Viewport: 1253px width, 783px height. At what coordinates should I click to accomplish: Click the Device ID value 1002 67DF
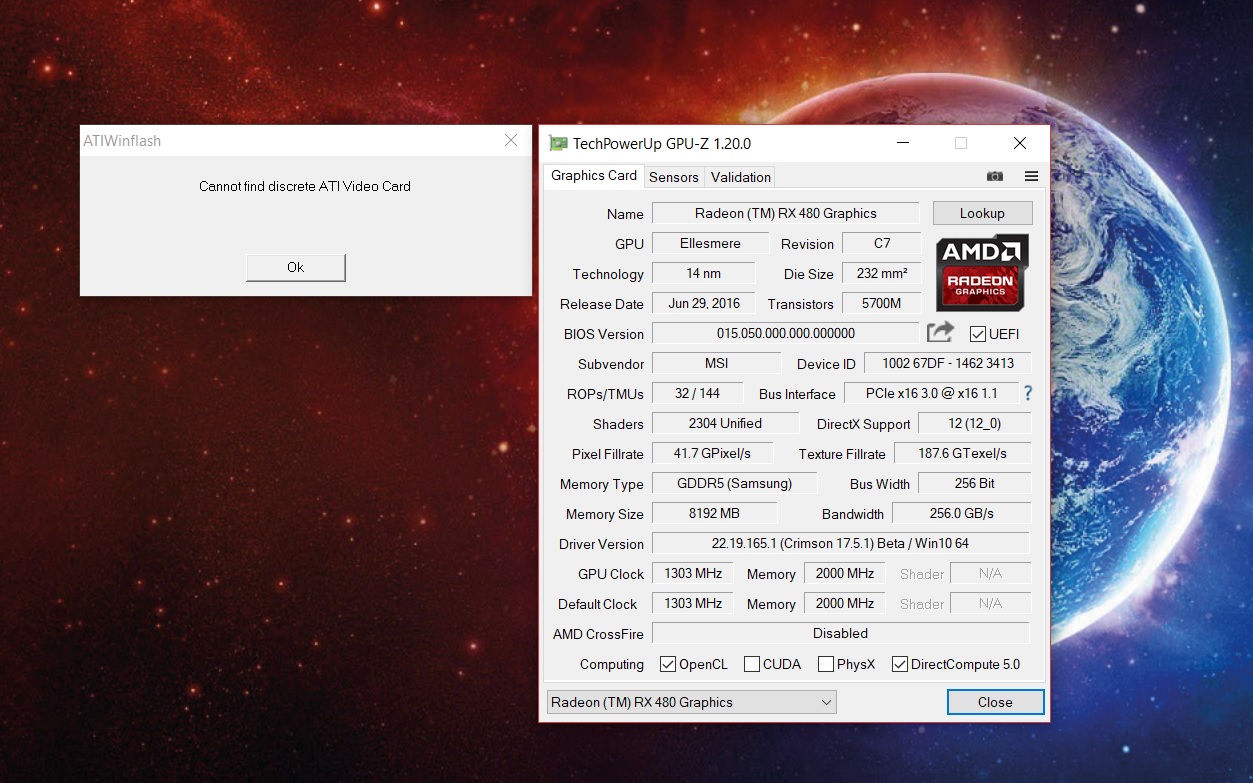click(x=948, y=363)
